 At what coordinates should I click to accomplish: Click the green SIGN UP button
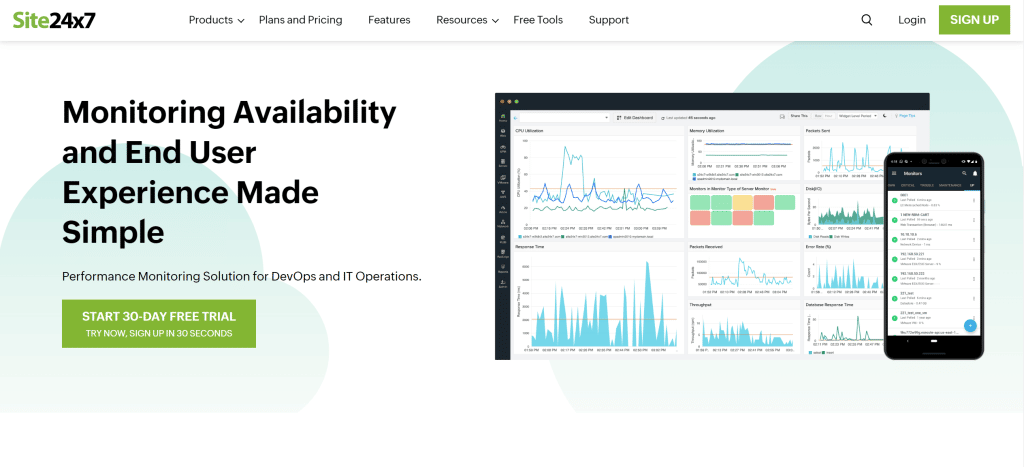974,20
